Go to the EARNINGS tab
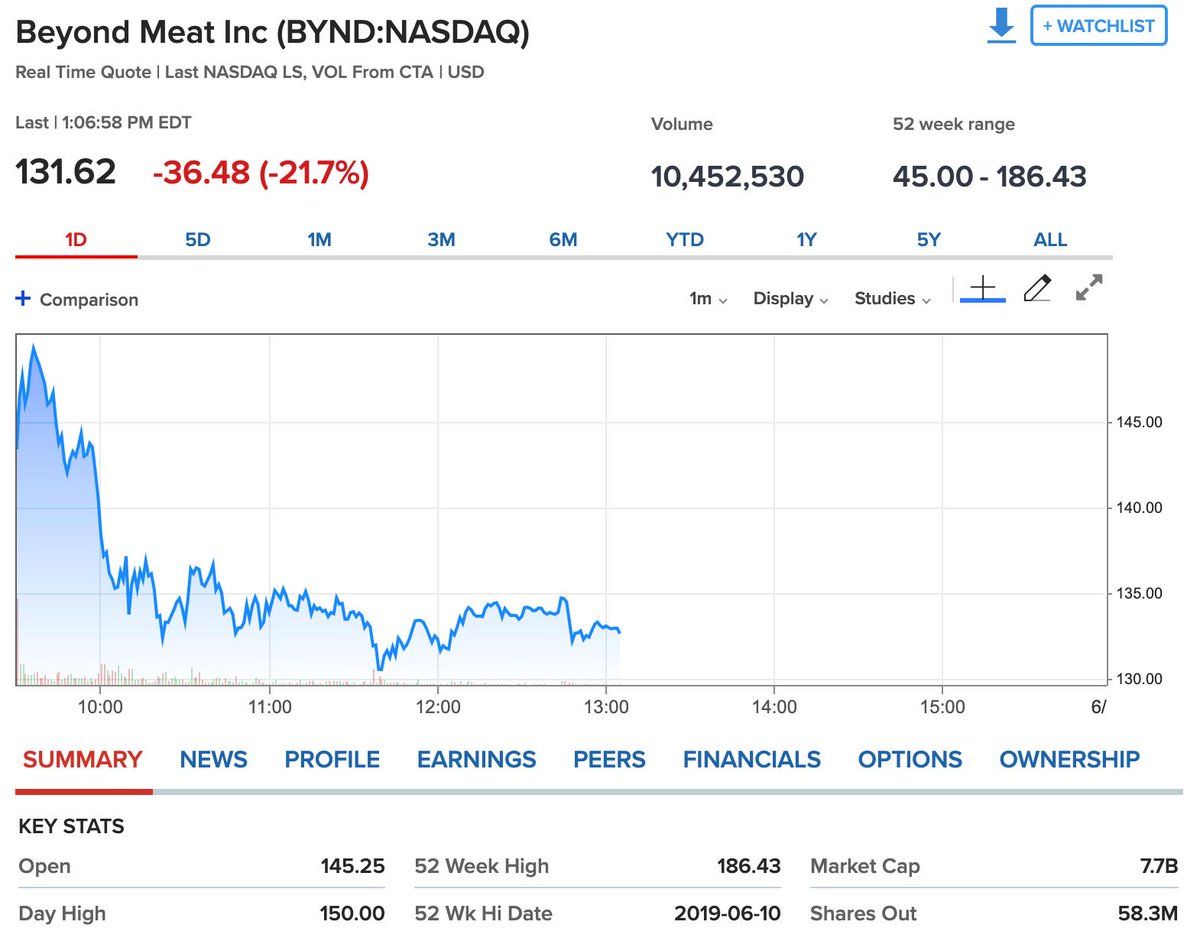Screen dimensions: 1200x928 pos(477,760)
